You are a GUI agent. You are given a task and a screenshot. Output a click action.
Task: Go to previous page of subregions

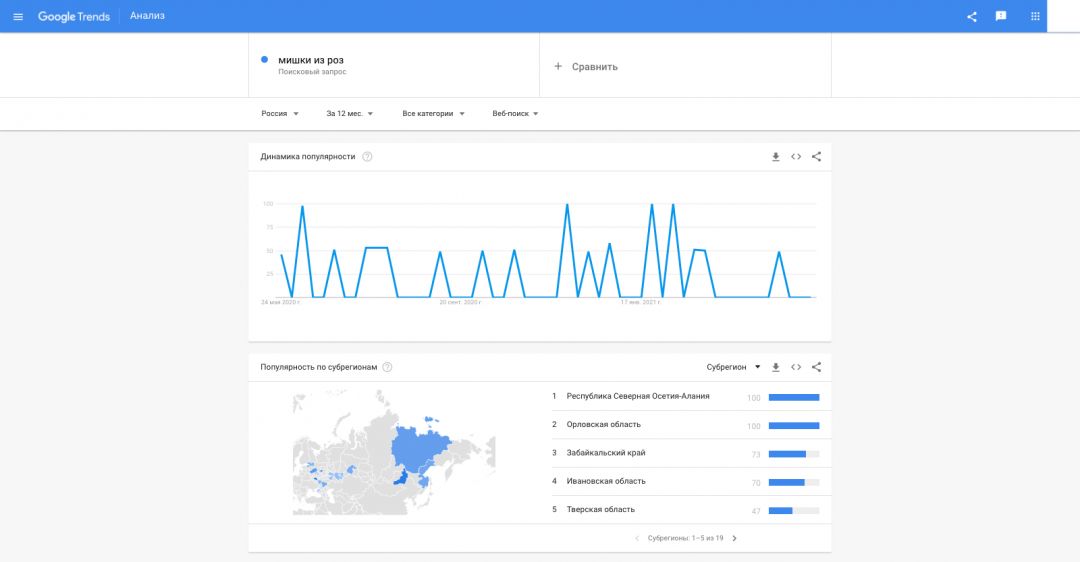pyautogui.click(x=636, y=539)
